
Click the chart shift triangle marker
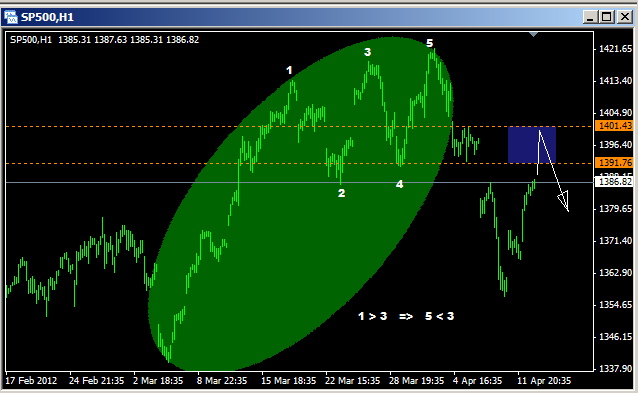tap(533, 35)
